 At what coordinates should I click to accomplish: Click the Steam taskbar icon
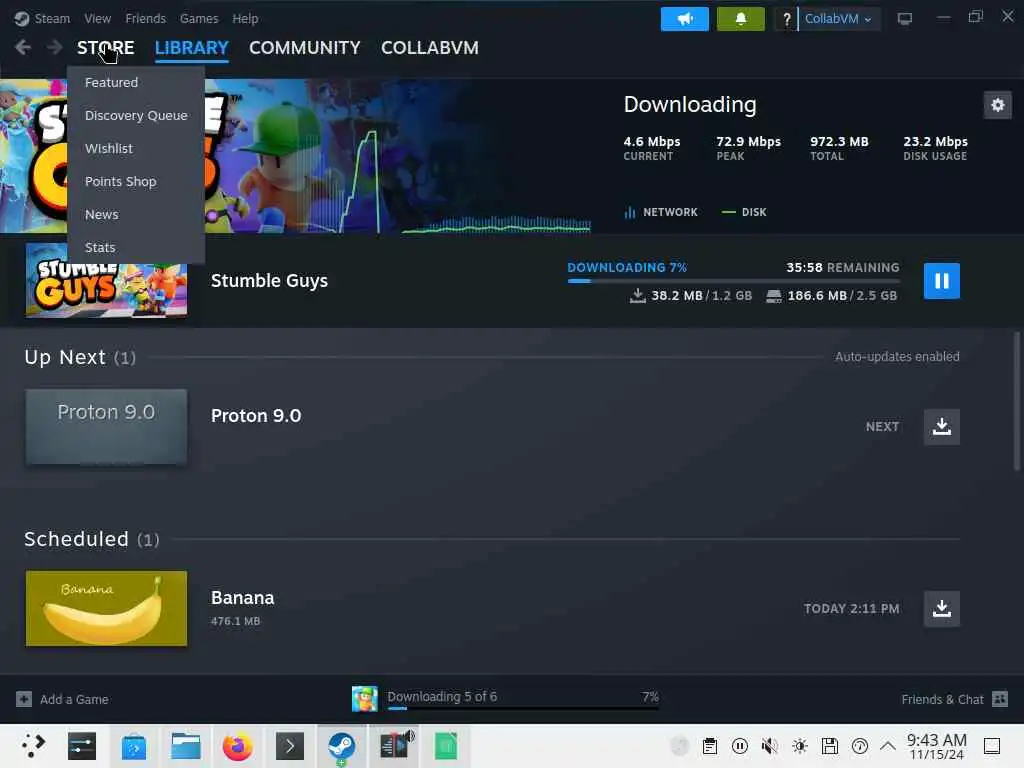coord(342,746)
